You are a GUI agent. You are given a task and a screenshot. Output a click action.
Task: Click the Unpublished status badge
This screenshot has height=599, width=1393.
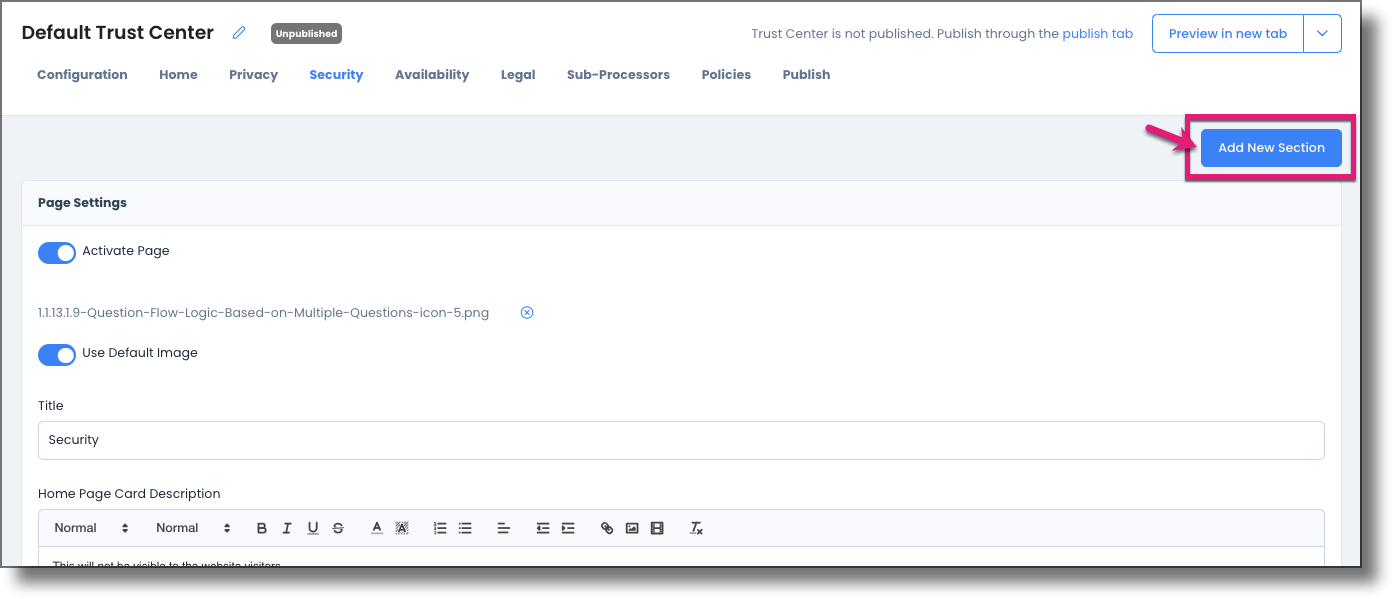[x=306, y=33]
